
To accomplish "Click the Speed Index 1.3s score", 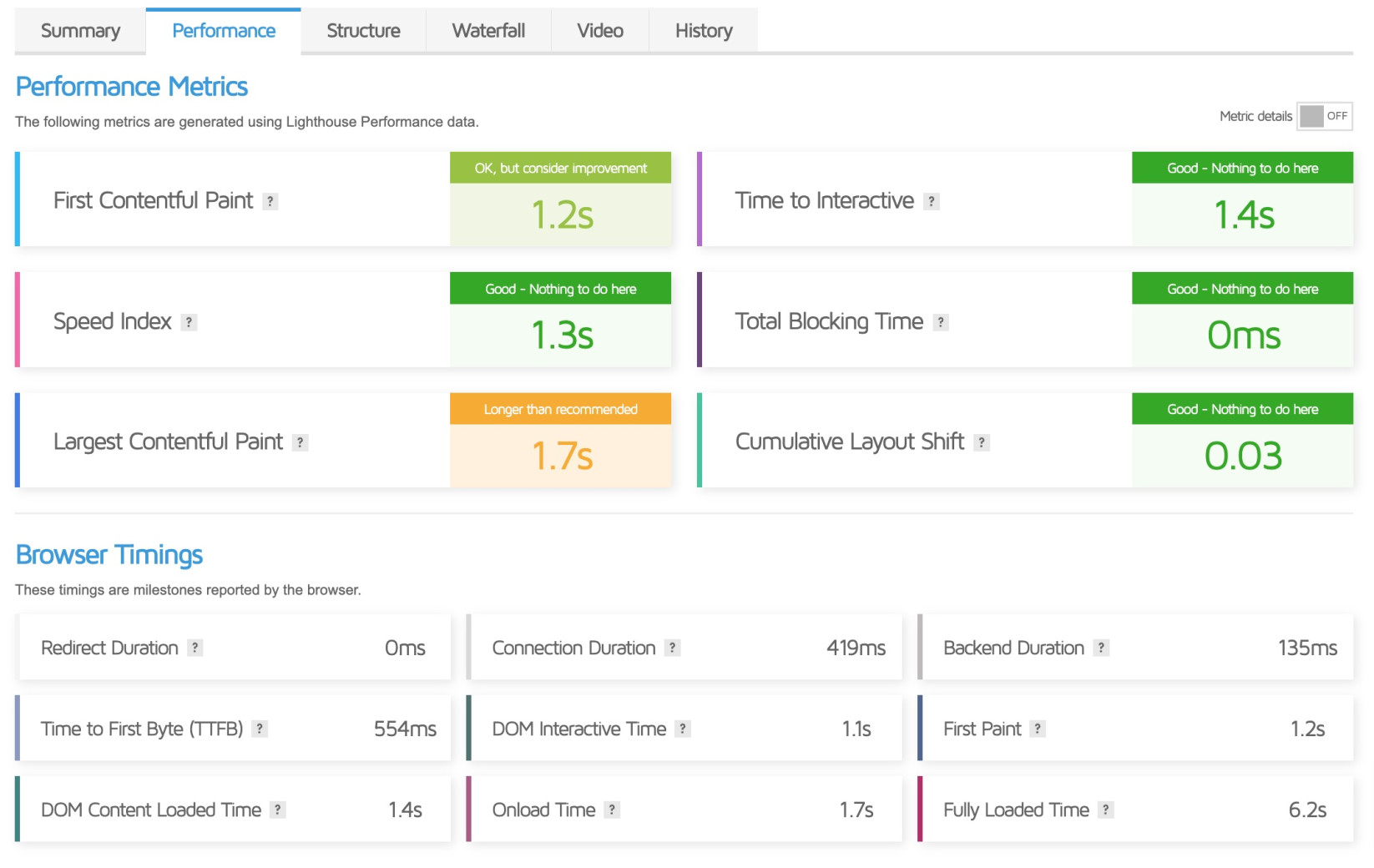I will (562, 336).
